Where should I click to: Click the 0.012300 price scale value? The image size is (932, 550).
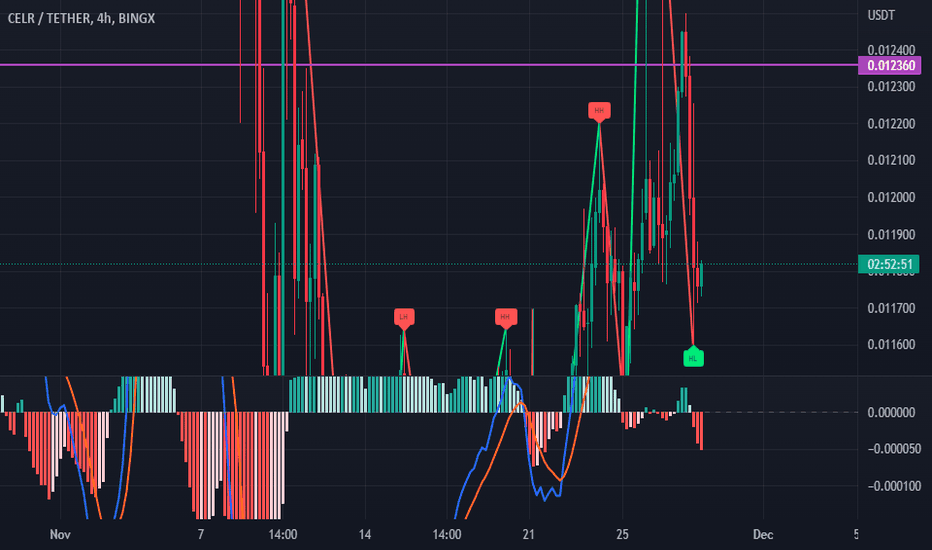(x=891, y=87)
